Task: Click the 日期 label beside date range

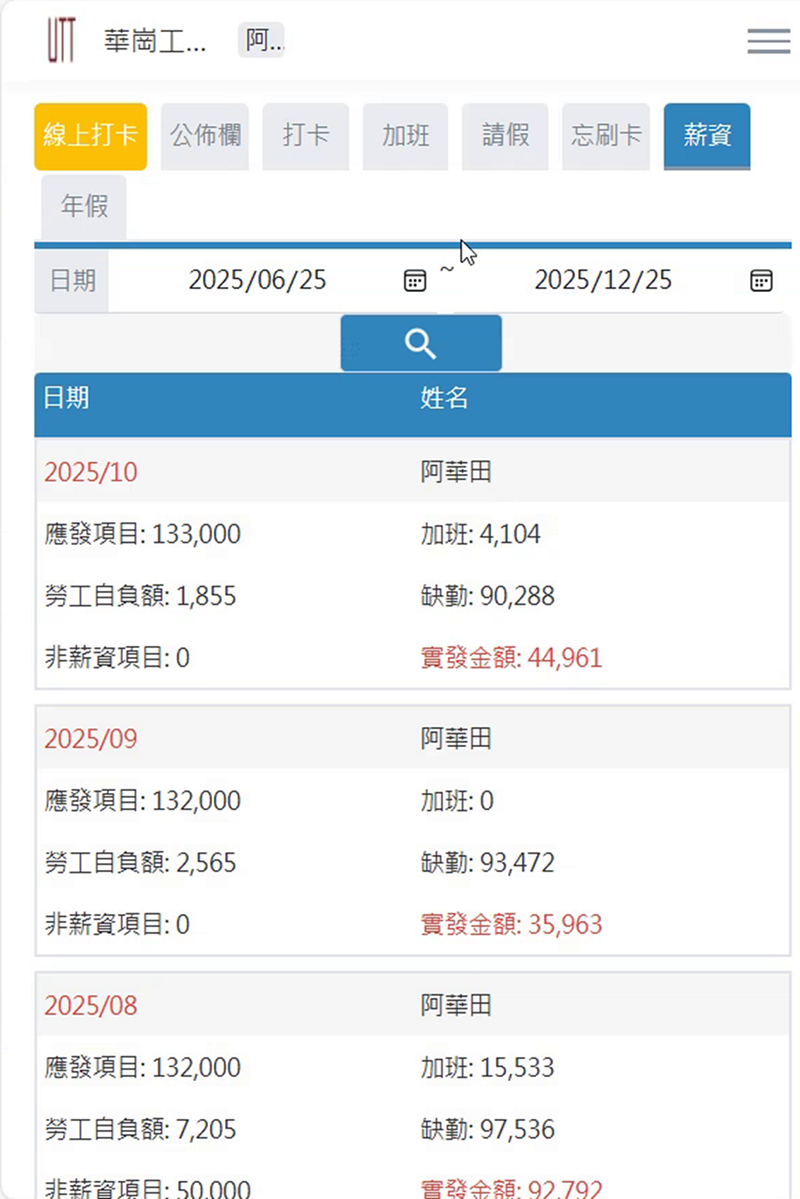Action: 72,281
